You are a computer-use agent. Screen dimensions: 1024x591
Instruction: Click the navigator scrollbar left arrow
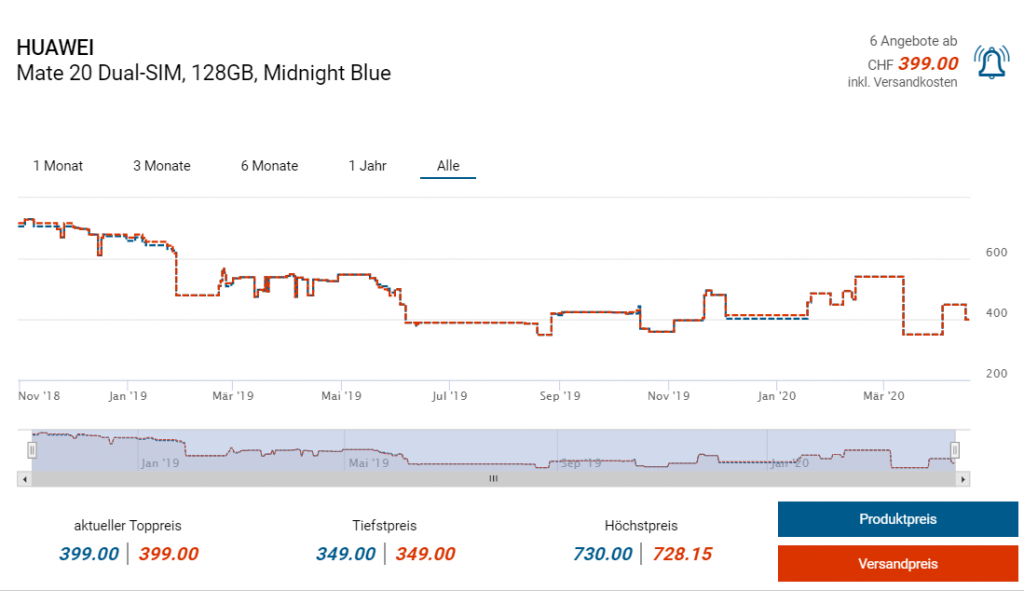coord(23,480)
